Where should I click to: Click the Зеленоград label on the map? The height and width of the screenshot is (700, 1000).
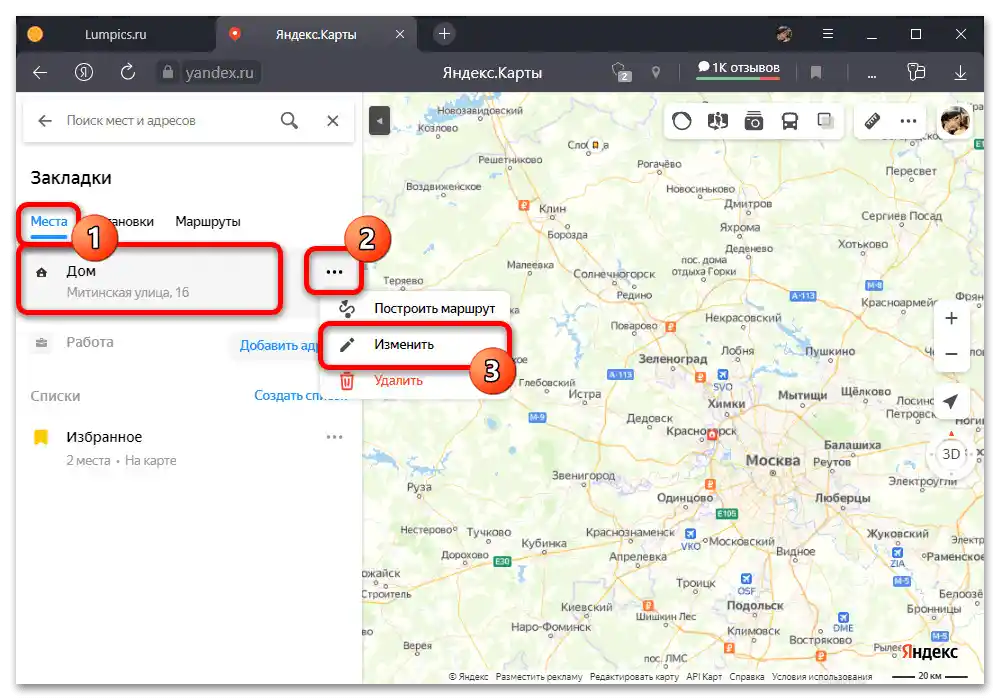pyautogui.click(x=673, y=359)
